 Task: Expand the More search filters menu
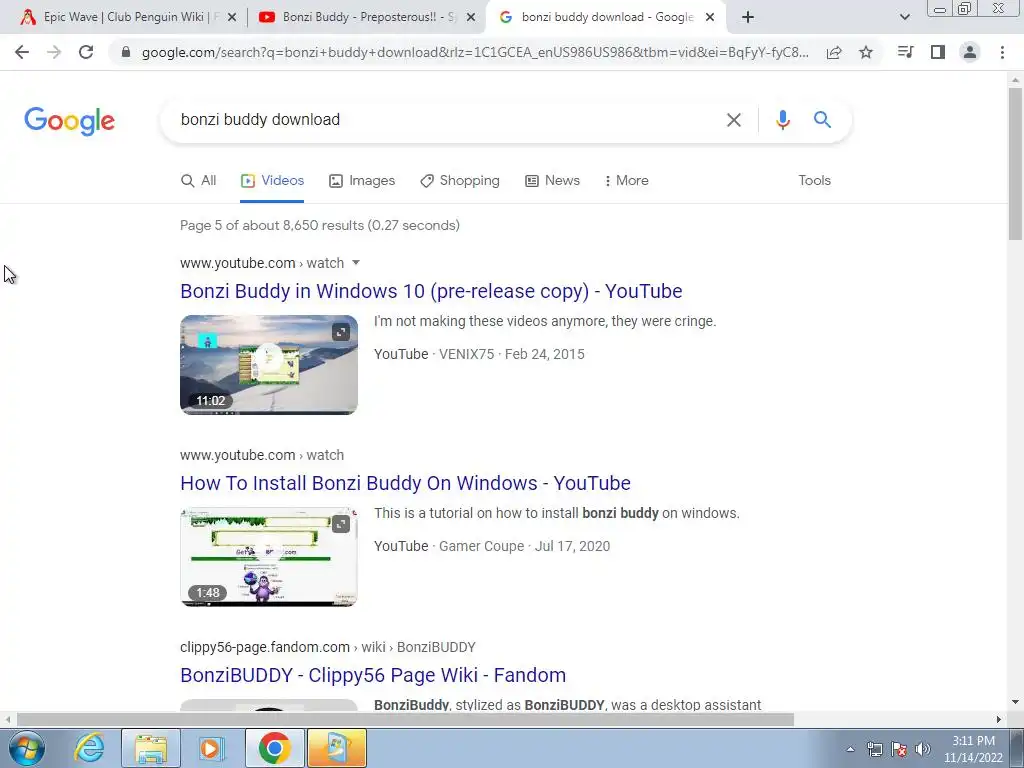626,180
